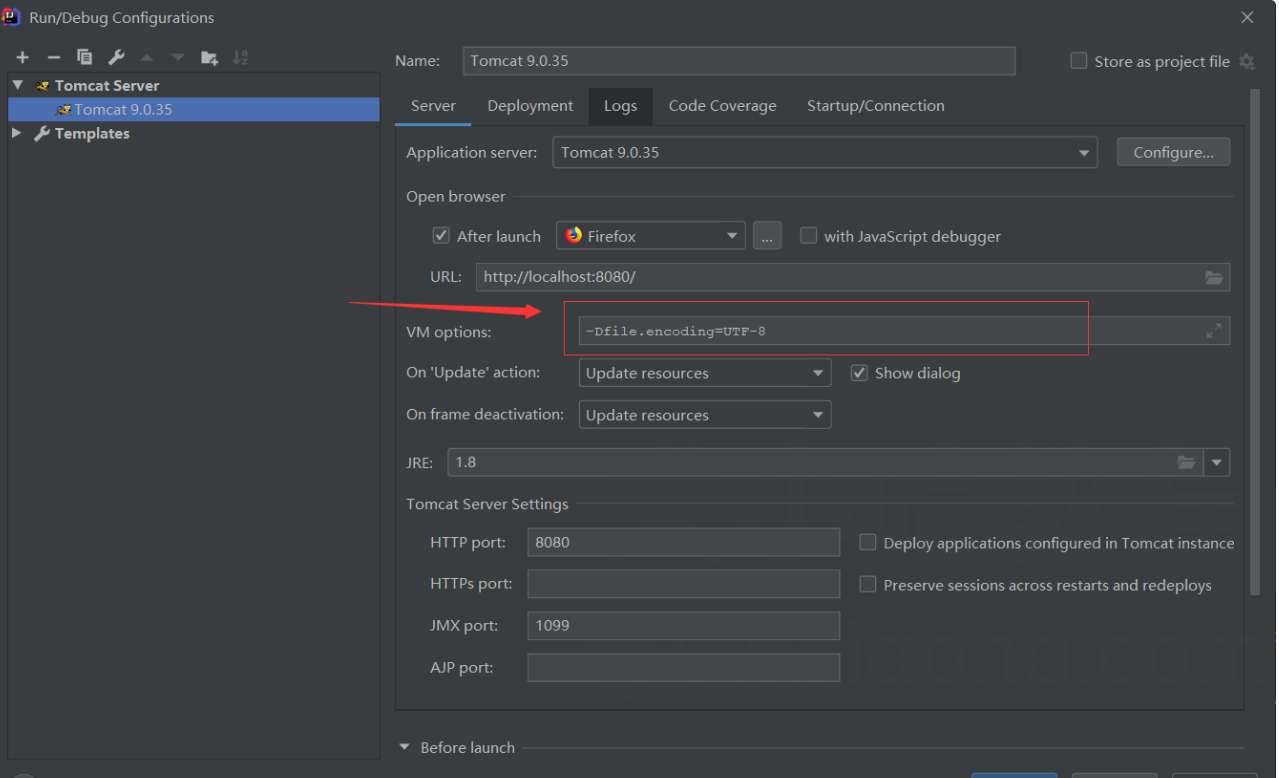Click the Firefox icon in browser selector
Image resolution: width=1279 pixels, height=778 pixels.
pyautogui.click(x=574, y=236)
